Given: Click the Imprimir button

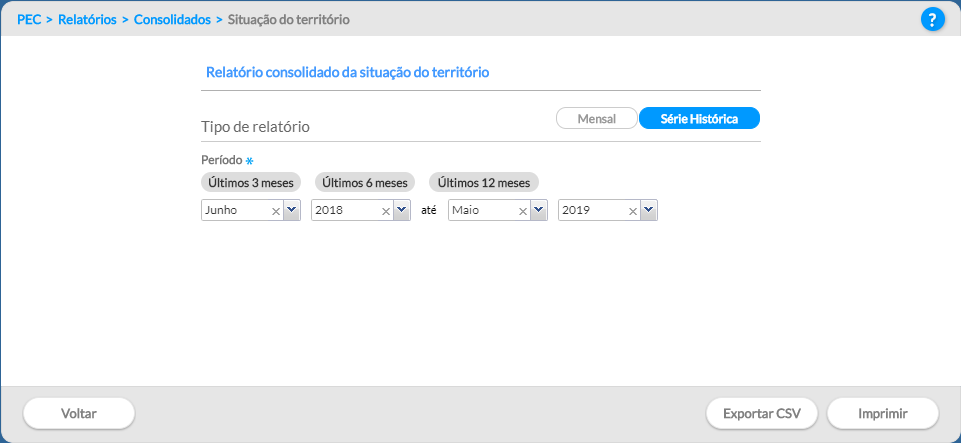Looking at the screenshot, I should [x=883, y=414].
